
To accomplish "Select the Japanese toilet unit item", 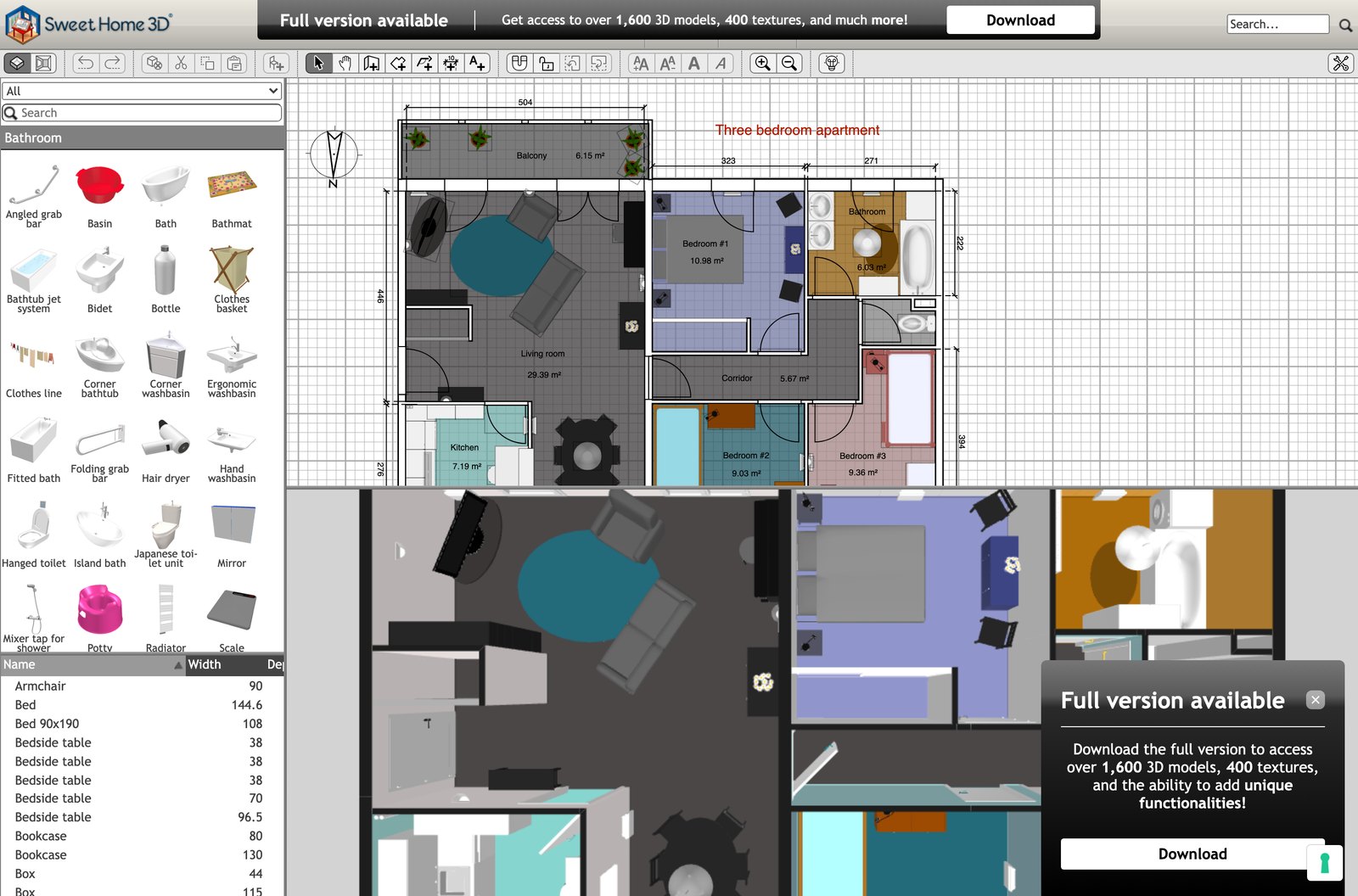I will point(166,535).
